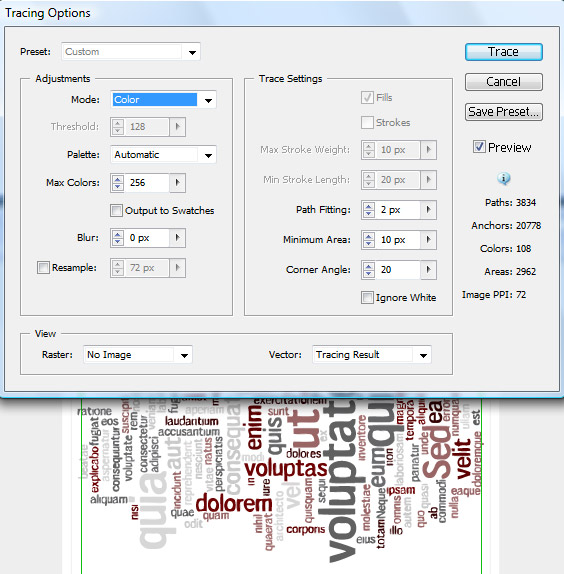Open Blur slider popup arrow

click(178, 238)
